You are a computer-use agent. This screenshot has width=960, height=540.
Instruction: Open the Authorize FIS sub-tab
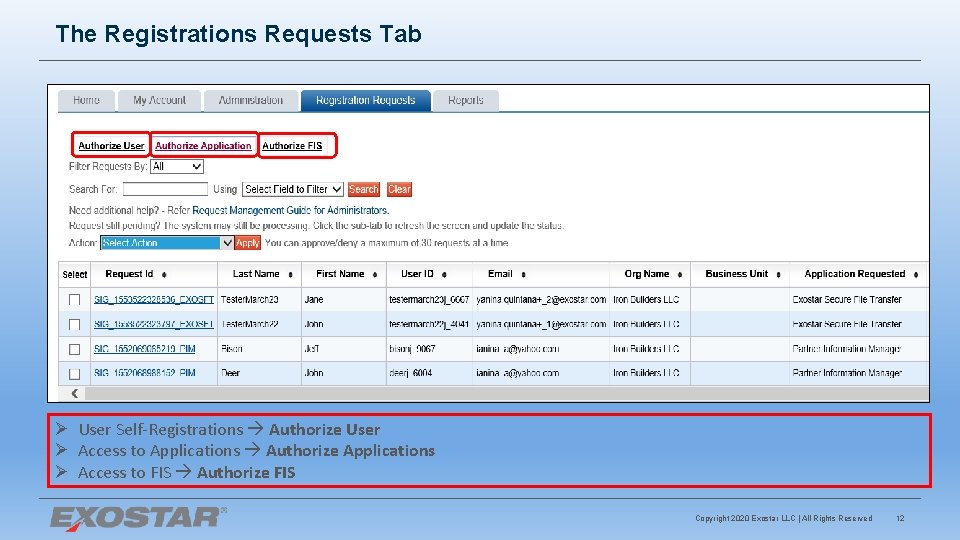[x=292, y=146]
